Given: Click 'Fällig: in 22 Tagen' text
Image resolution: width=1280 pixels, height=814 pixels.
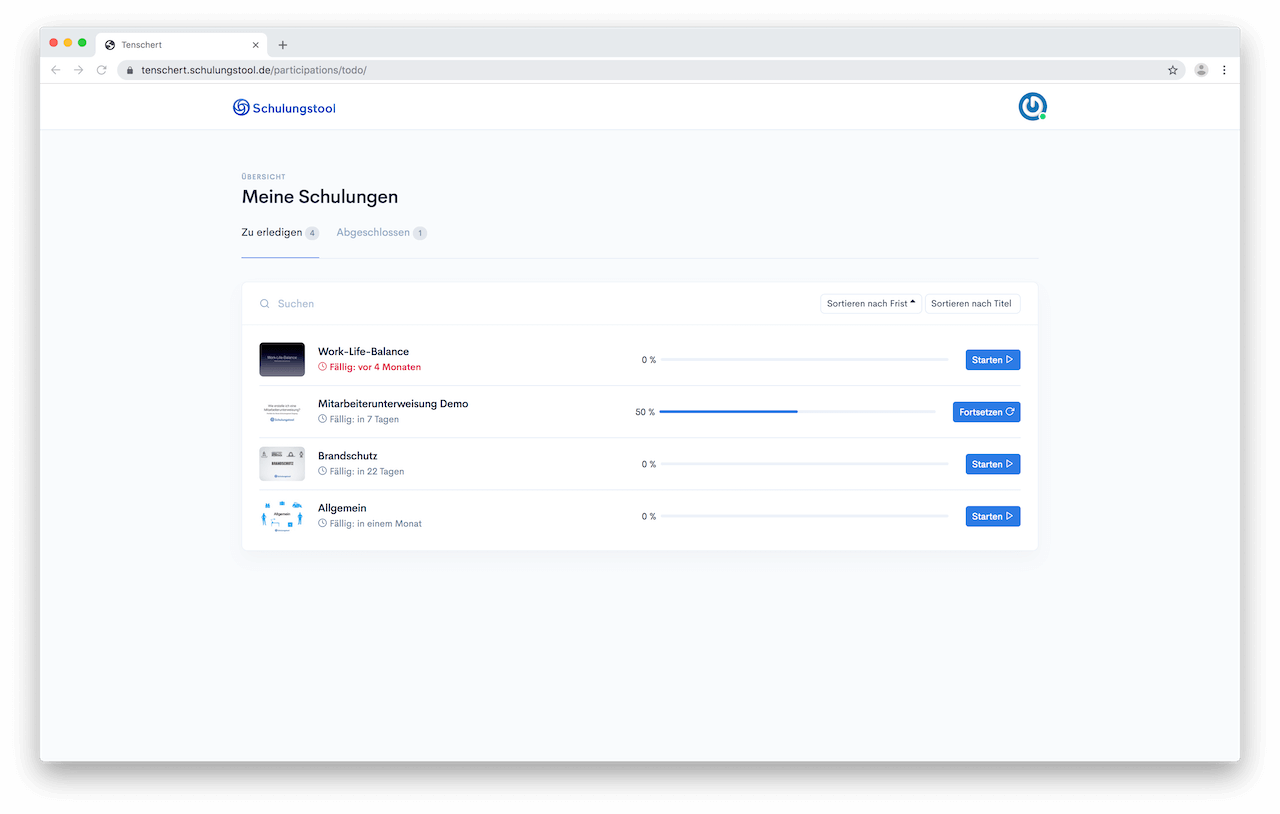Looking at the screenshot, I should tap(367, 471).
